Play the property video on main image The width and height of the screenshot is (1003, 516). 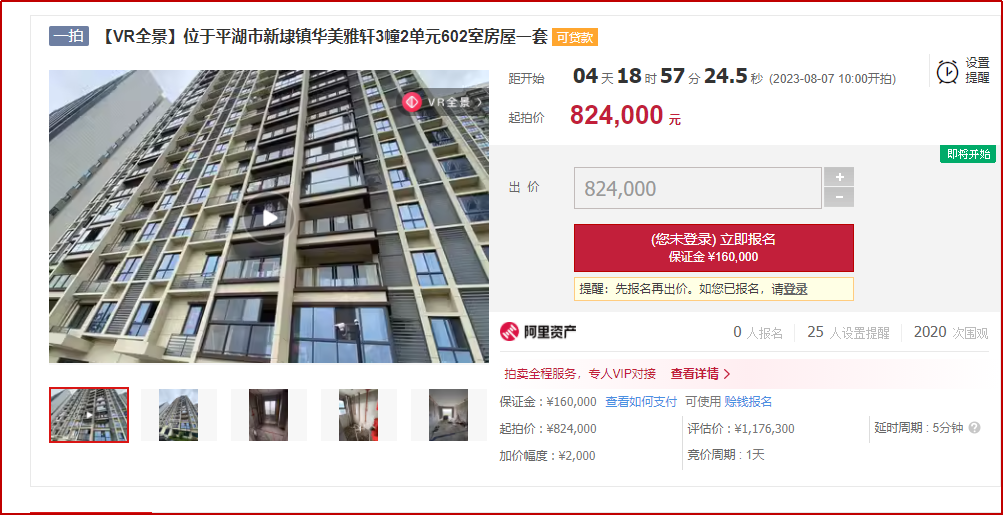tap(270, 218)
